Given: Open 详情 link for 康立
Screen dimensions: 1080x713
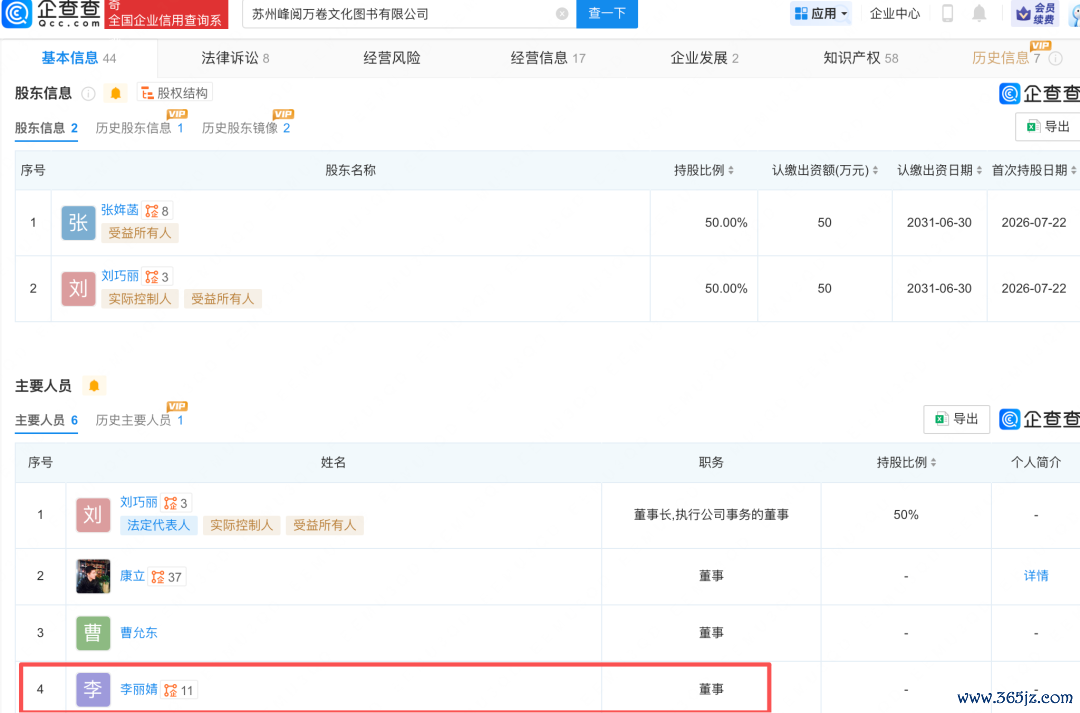Looking at the screenshot, I should 1036,576.
